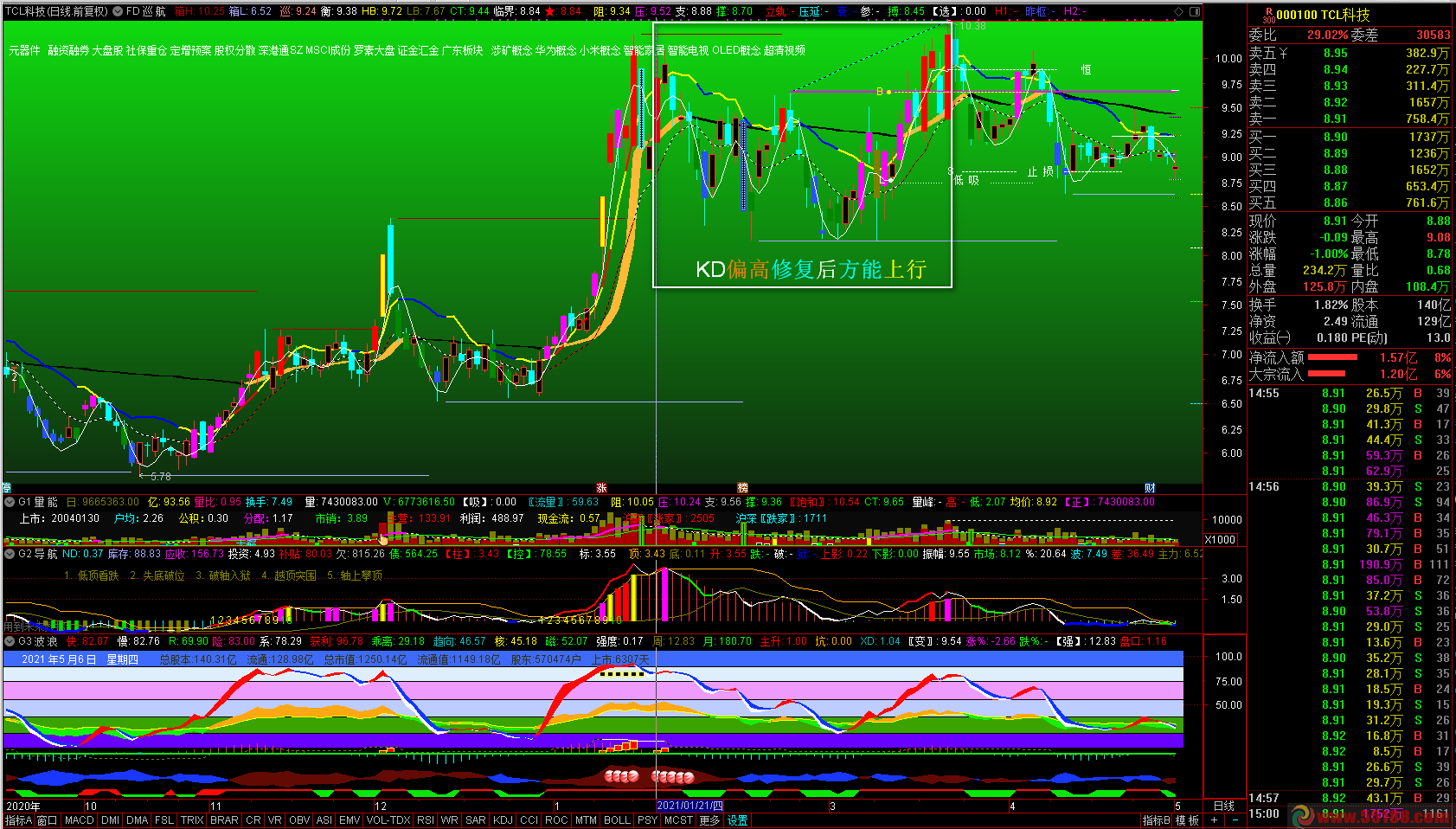Click the 大宗流入 block inflow bar
Image resolution: width=1456 pixels, height=829 pixels.
[x=1326, y=374]
